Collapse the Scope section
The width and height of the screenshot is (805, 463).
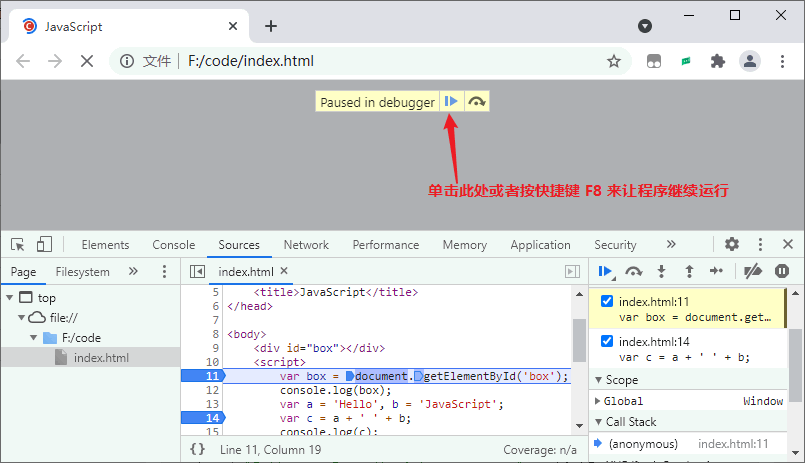pyautogui.click(x=599, y=380)
